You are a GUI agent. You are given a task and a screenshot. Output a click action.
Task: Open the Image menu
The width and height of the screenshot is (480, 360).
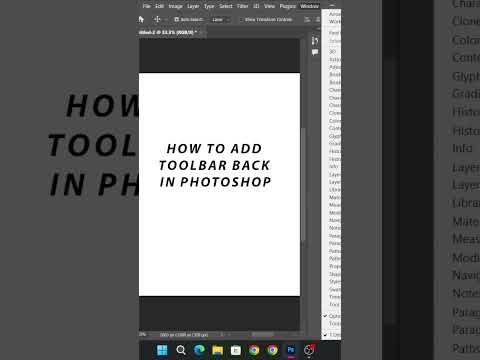[x=175, y=6]
